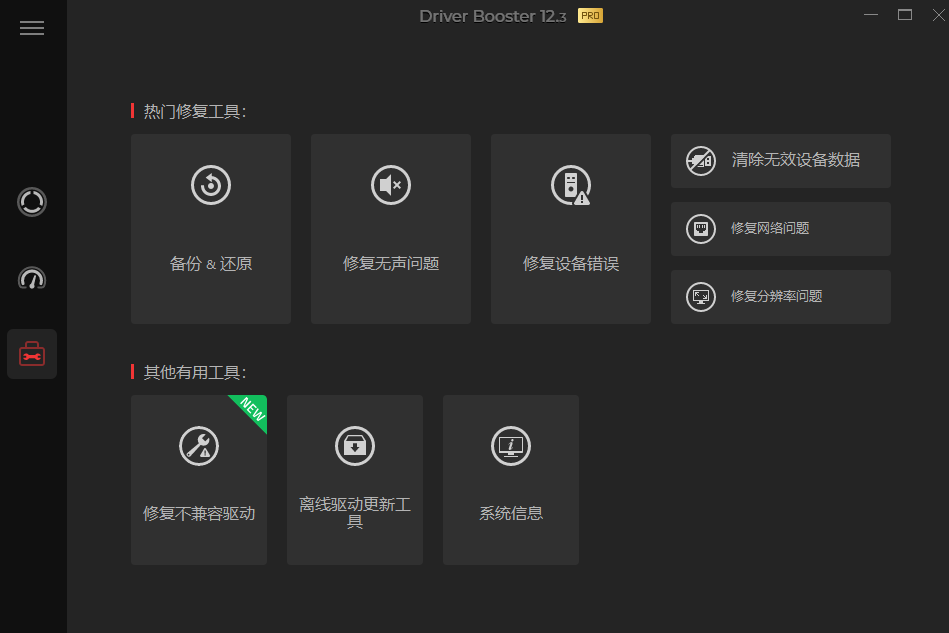Launch 修复分辨率问题
The width and height of the screenshot is (949, 633).
pyautogui.click(x=781, y=297)
